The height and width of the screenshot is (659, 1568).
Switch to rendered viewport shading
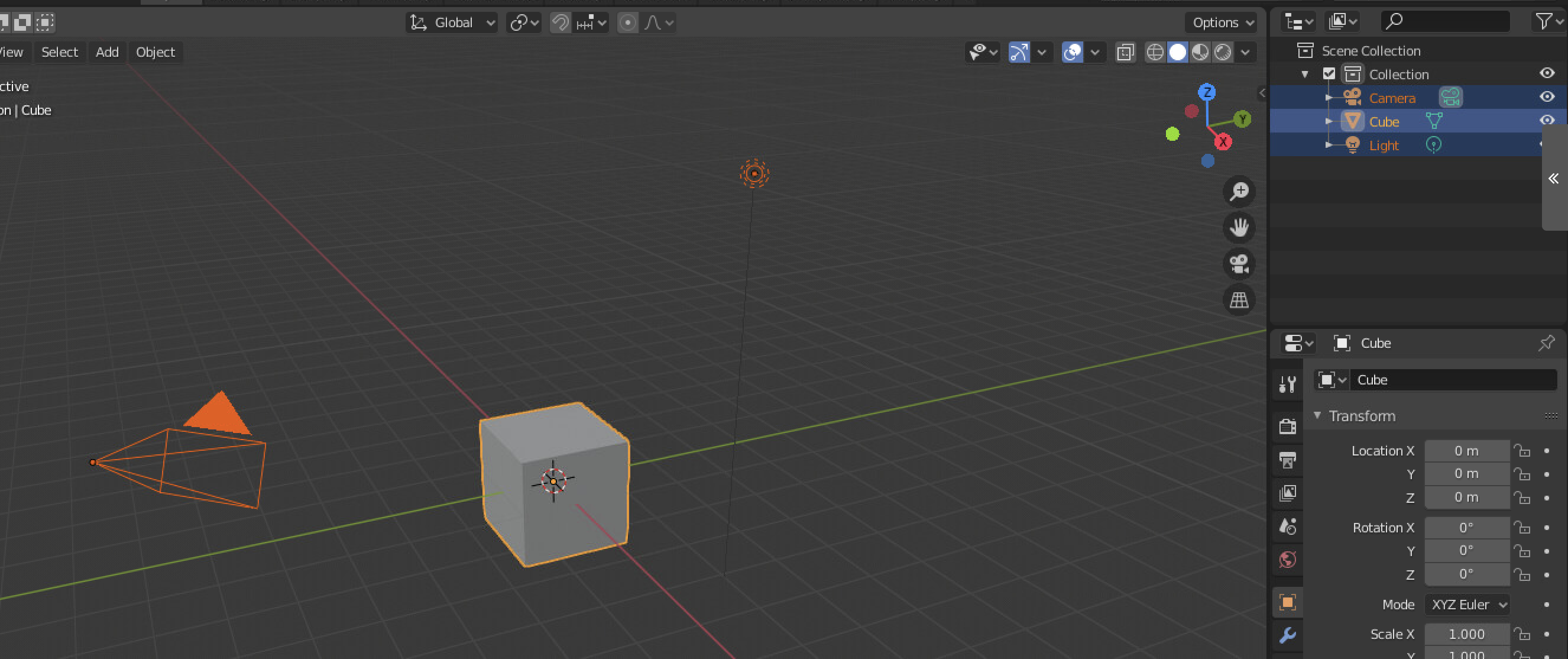click(1222, 53)
